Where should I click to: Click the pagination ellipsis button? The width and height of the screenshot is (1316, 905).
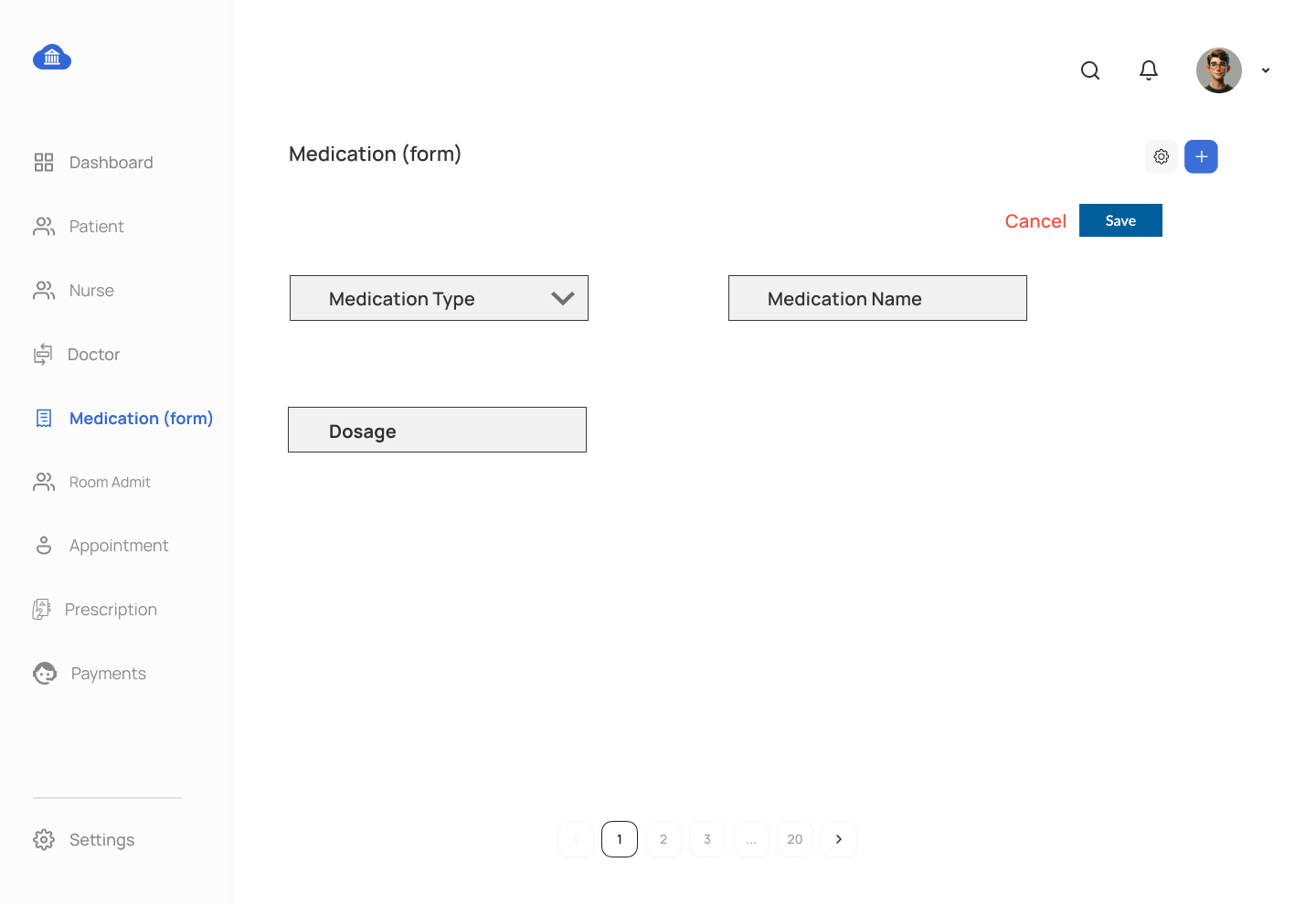(x=751, y=839)
